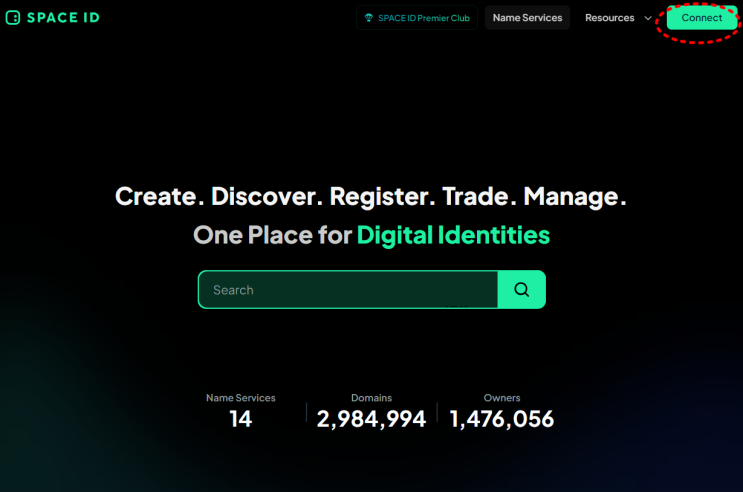The width and height of the screenshot is (743, 492).
Task: Click the Digital Identities headline text
Action: pyautogui.click(x=453, y=235)
